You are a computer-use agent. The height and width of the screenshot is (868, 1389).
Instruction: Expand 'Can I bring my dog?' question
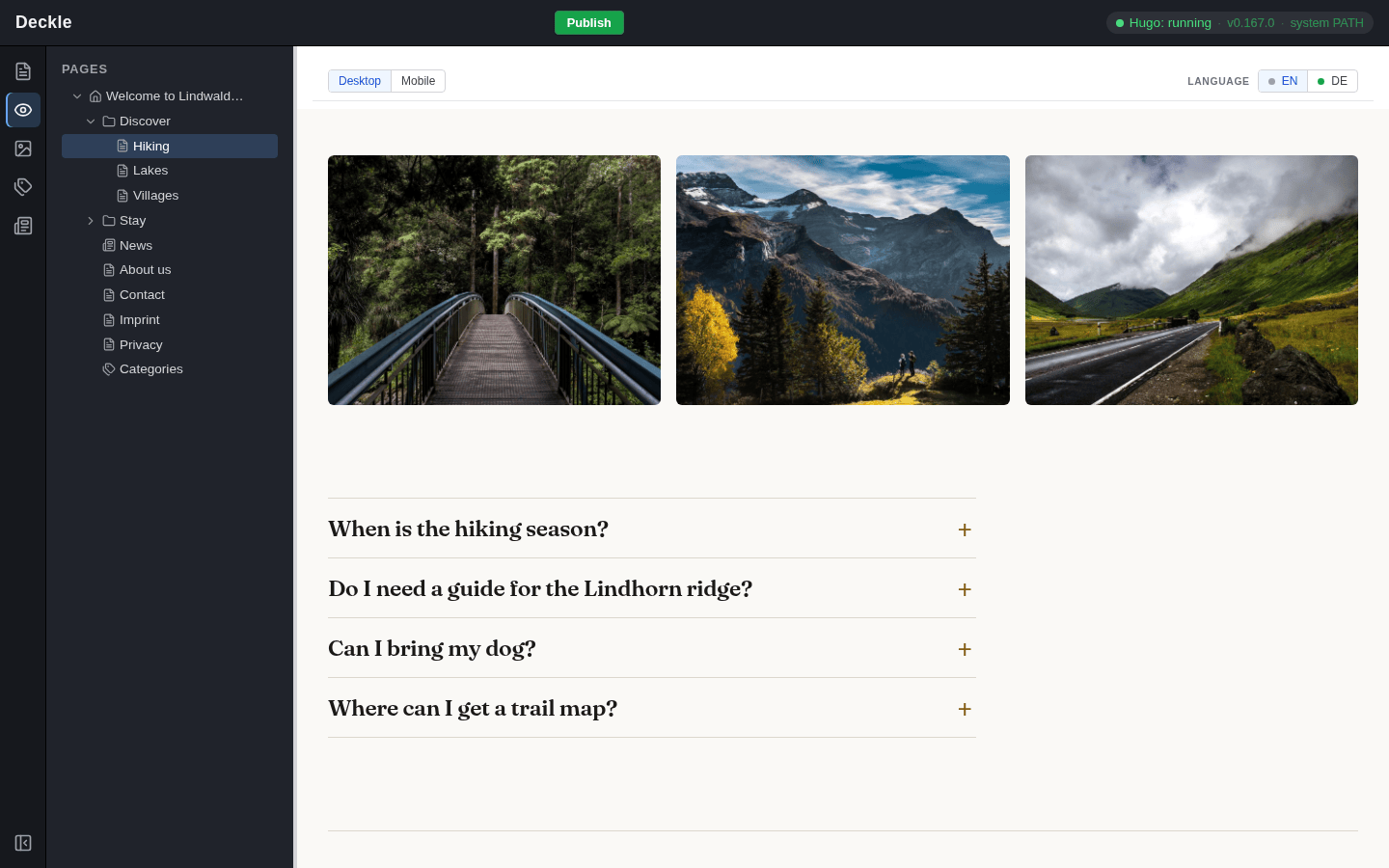click(x=652, y=648)
